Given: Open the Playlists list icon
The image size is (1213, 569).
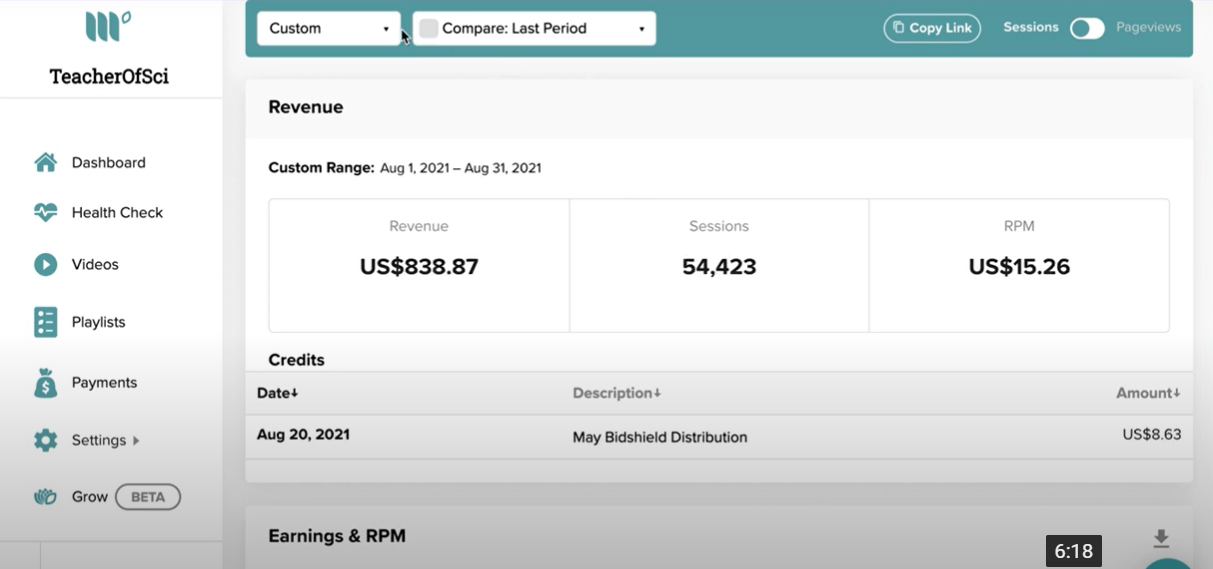Looking at the screenshot, I should (x=46, y=322).
